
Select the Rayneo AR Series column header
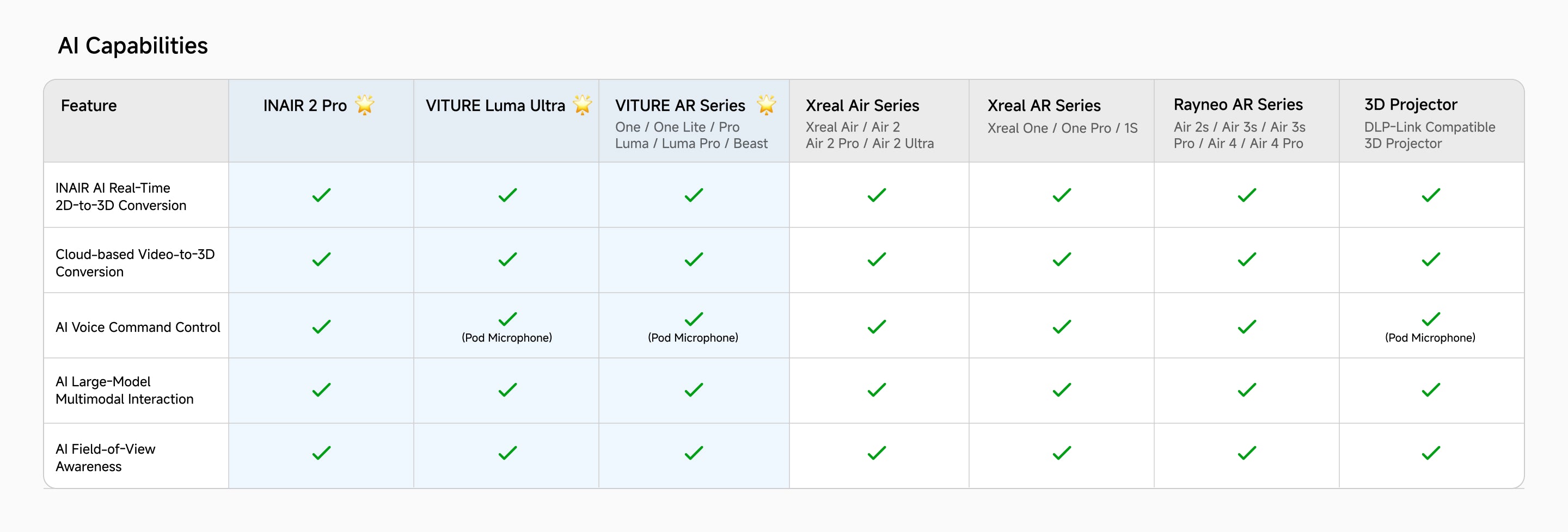tap(1238, 104)
